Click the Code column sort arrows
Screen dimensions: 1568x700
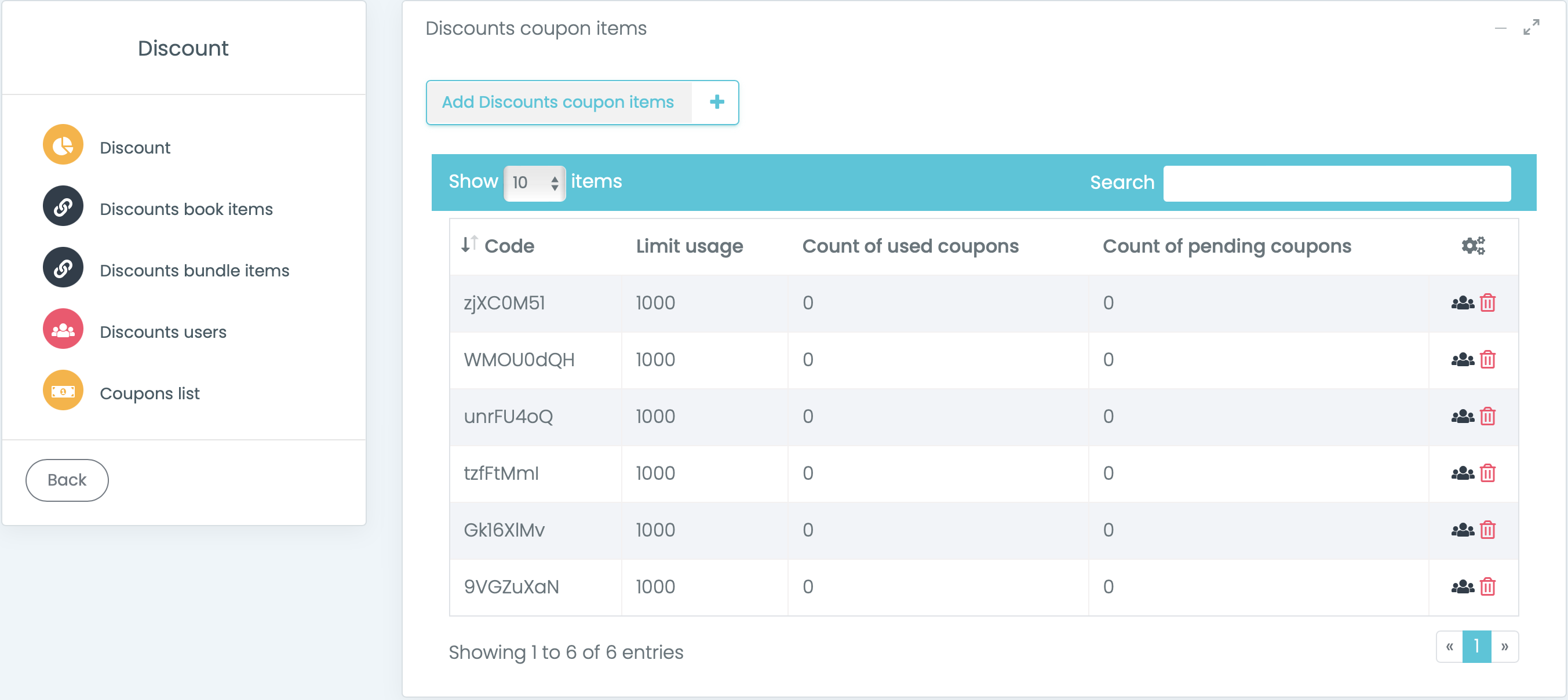[x=469, y=245]
